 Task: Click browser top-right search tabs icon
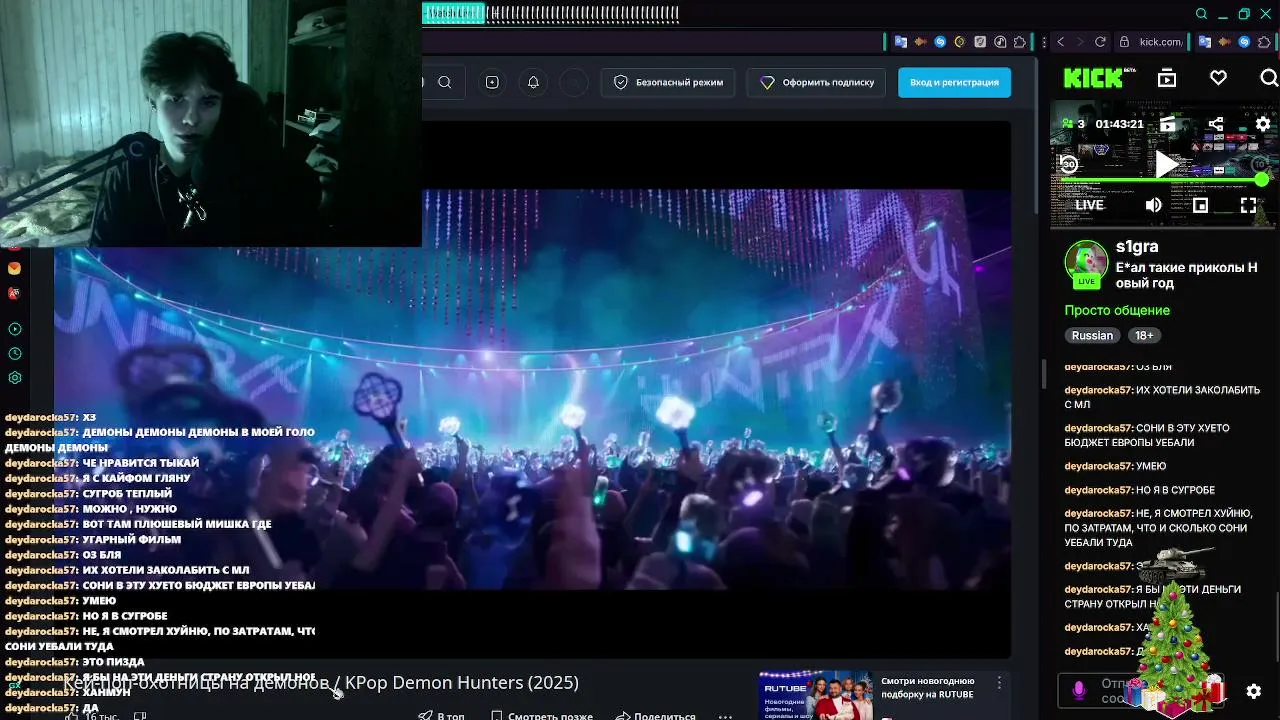pyautogui.click(x=1202, y=14)
